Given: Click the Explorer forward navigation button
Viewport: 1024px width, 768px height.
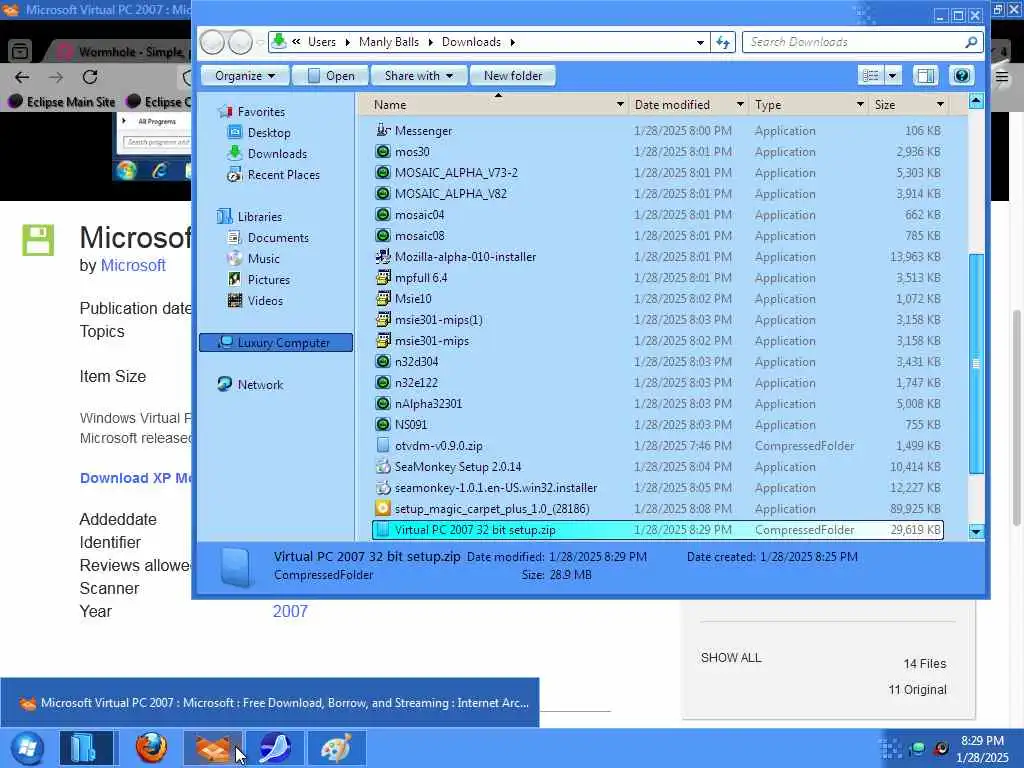Looking at the screenshot, I should click(240, 42).
